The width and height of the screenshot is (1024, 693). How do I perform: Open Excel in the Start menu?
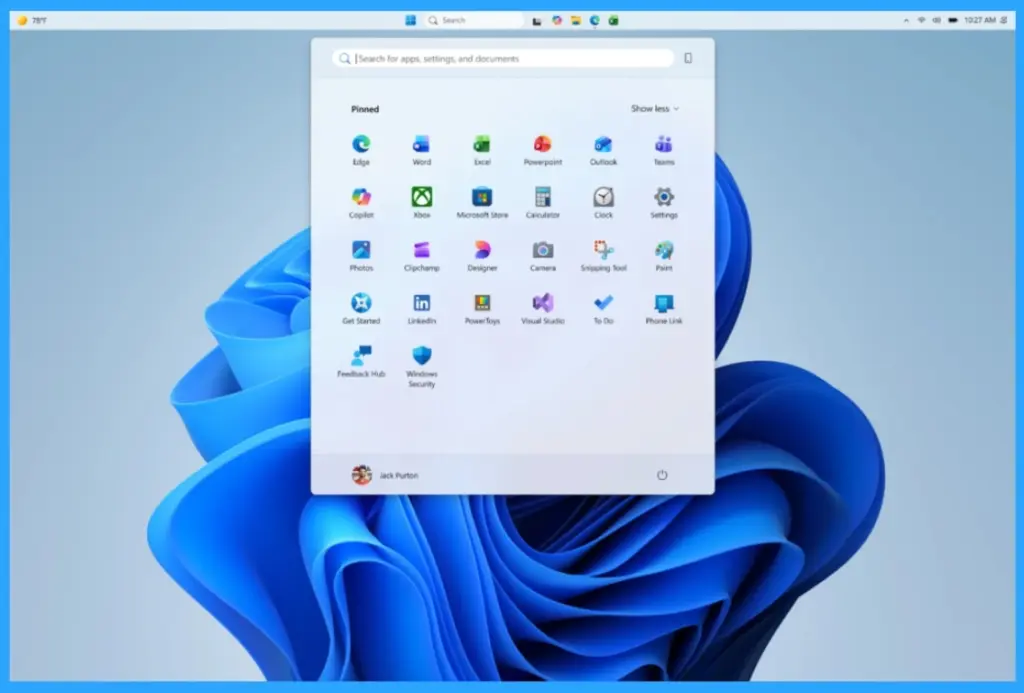(x=482, y=150)
